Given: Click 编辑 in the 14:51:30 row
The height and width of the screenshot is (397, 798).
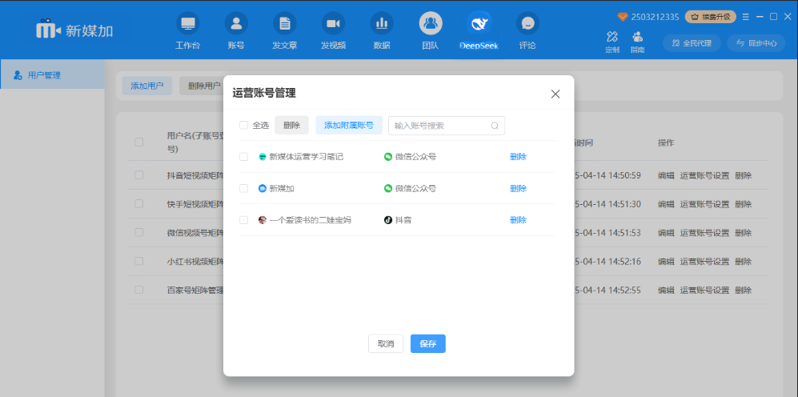Looking at the screenshot, I should point(666,204).
